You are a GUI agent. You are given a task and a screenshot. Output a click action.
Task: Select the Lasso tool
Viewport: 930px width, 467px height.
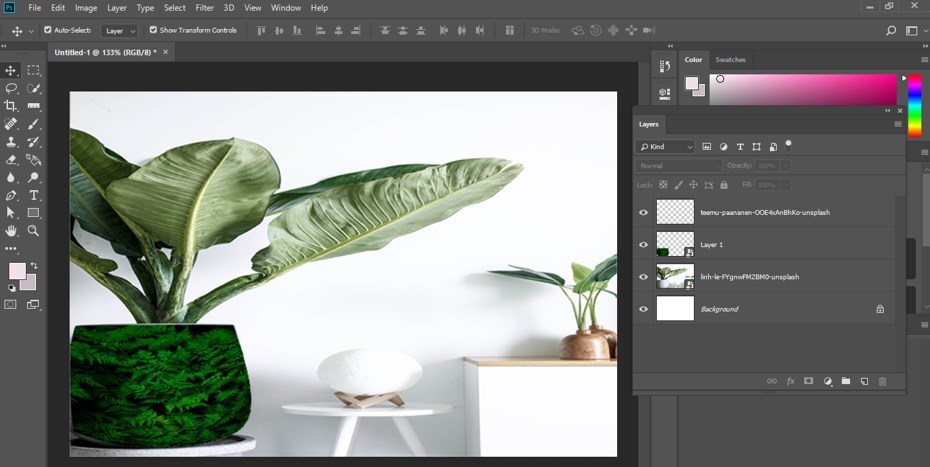(11, 88)
